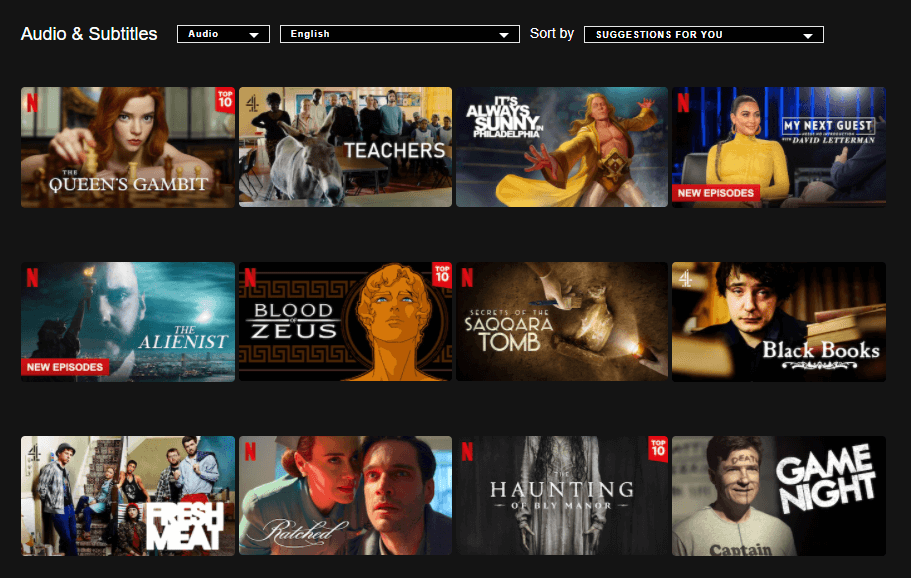Click Top 10 badge on Queen's Gambit

click(225, 99)
